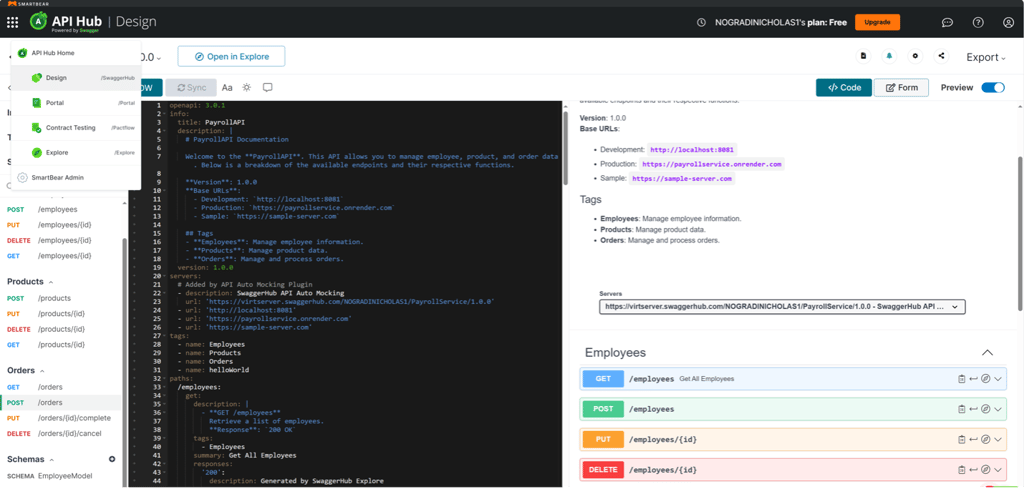The width and height of the screenshot is (1024, 489).
Task: Select POST /products in sidebar
Action: tap(61, 298)
